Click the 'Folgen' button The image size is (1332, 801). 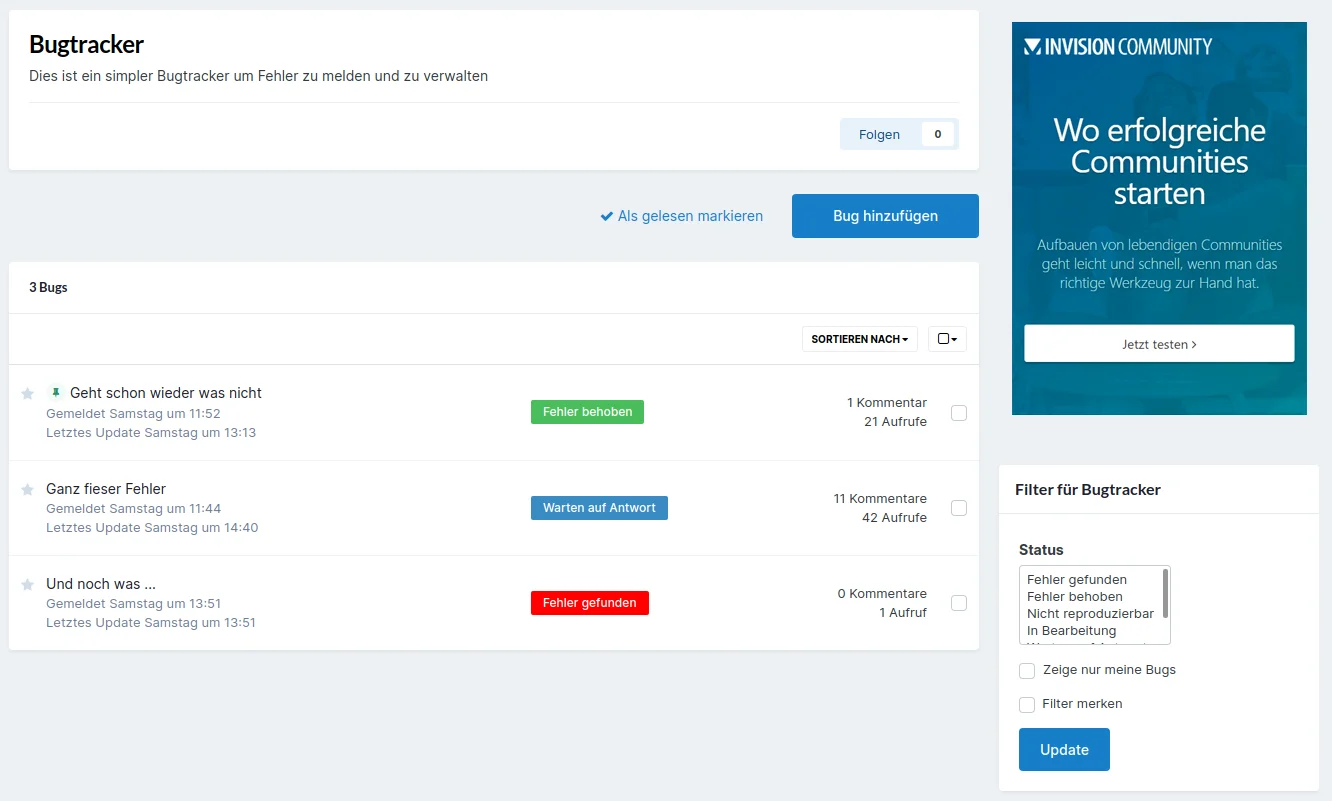879,135
